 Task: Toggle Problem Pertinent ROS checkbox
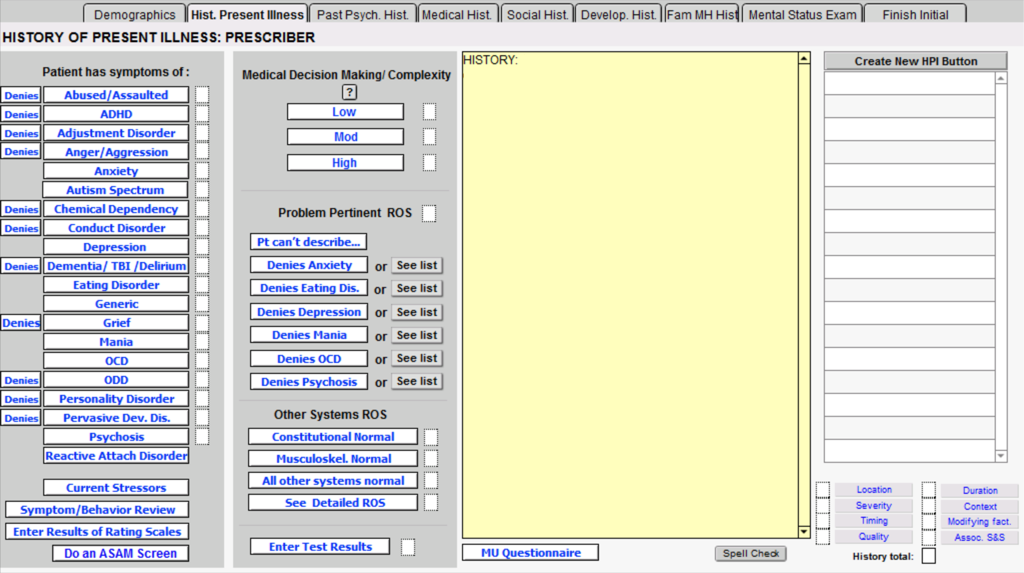(x=429, y=213)
